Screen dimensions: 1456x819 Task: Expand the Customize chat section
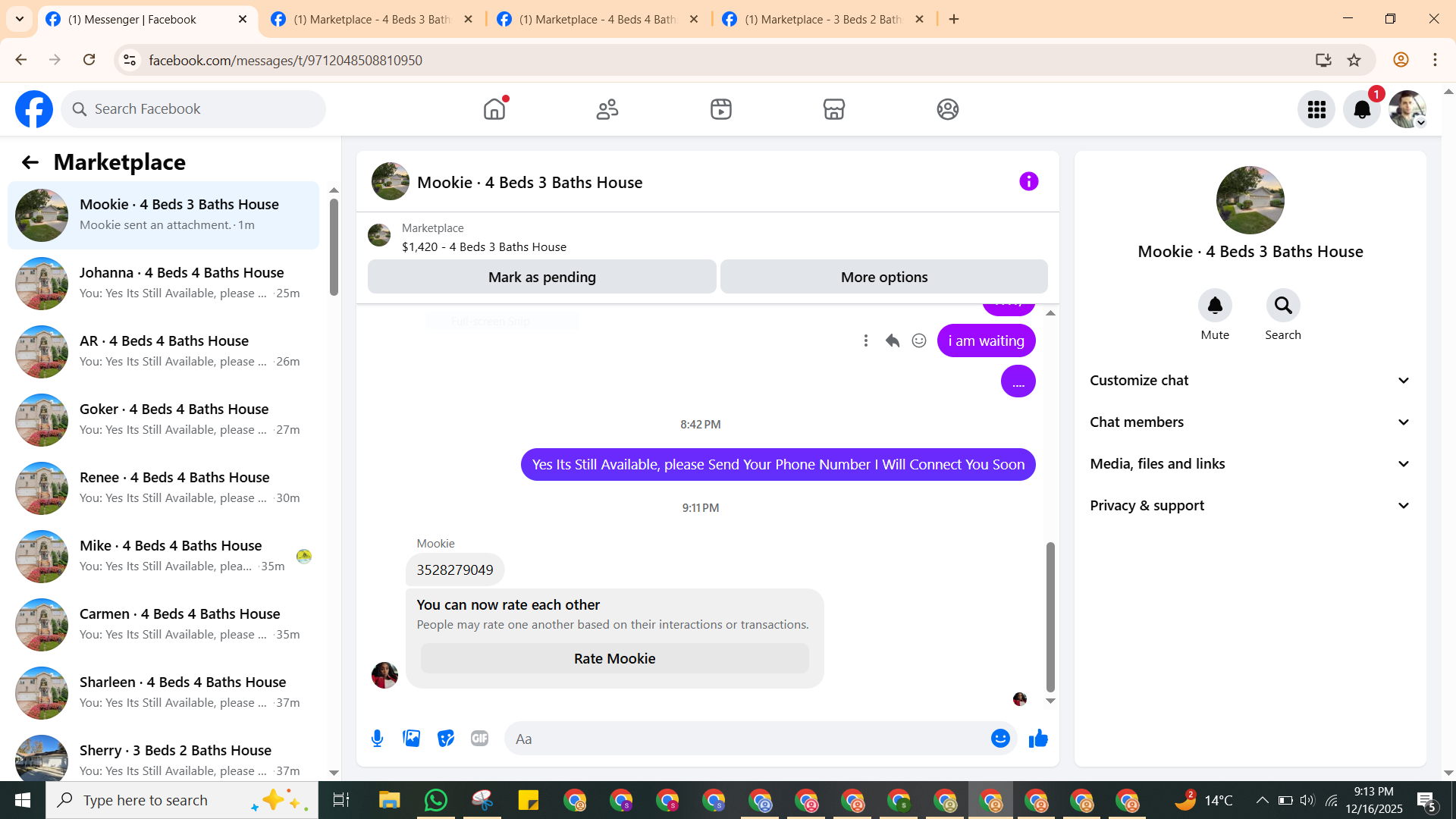pos(1250,381)
